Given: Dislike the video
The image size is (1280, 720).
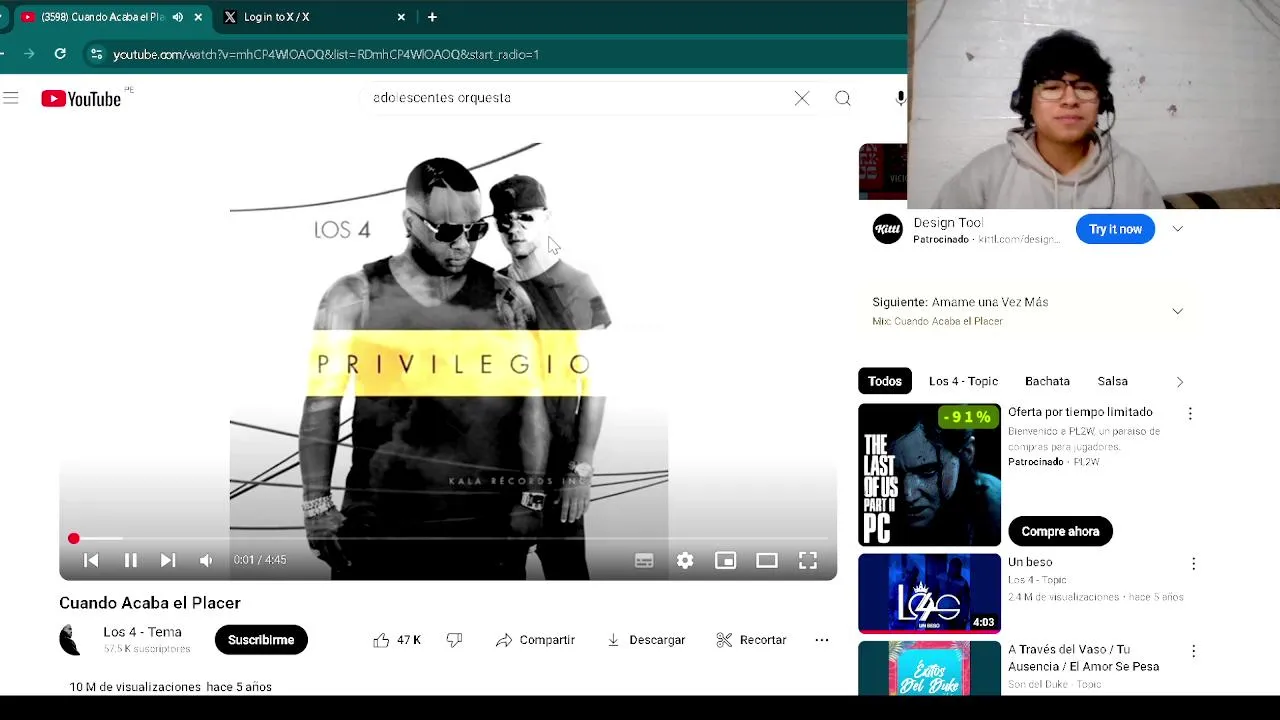Looking at the screenshot, I should (x=455, y=640).
